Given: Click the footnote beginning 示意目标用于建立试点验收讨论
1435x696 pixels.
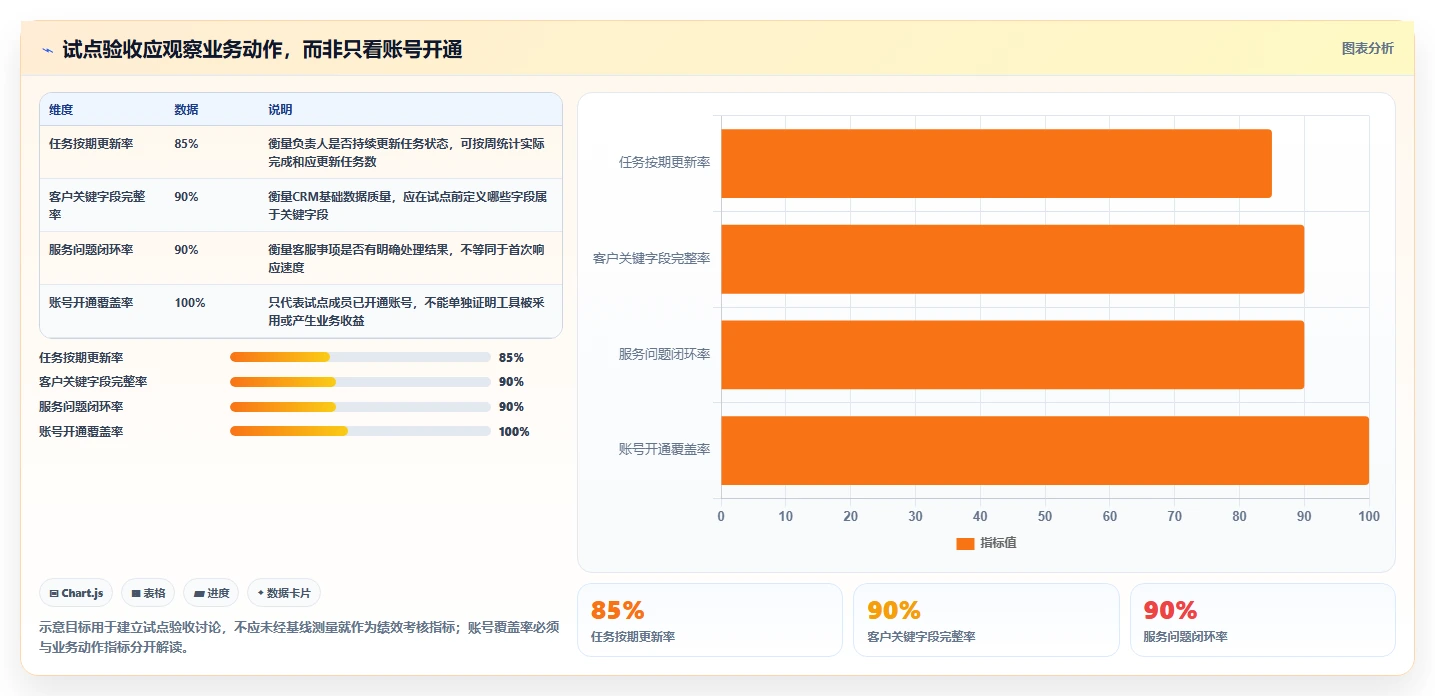Looking at the screenshot, I should pyautogui.click(x=299, y=637).
